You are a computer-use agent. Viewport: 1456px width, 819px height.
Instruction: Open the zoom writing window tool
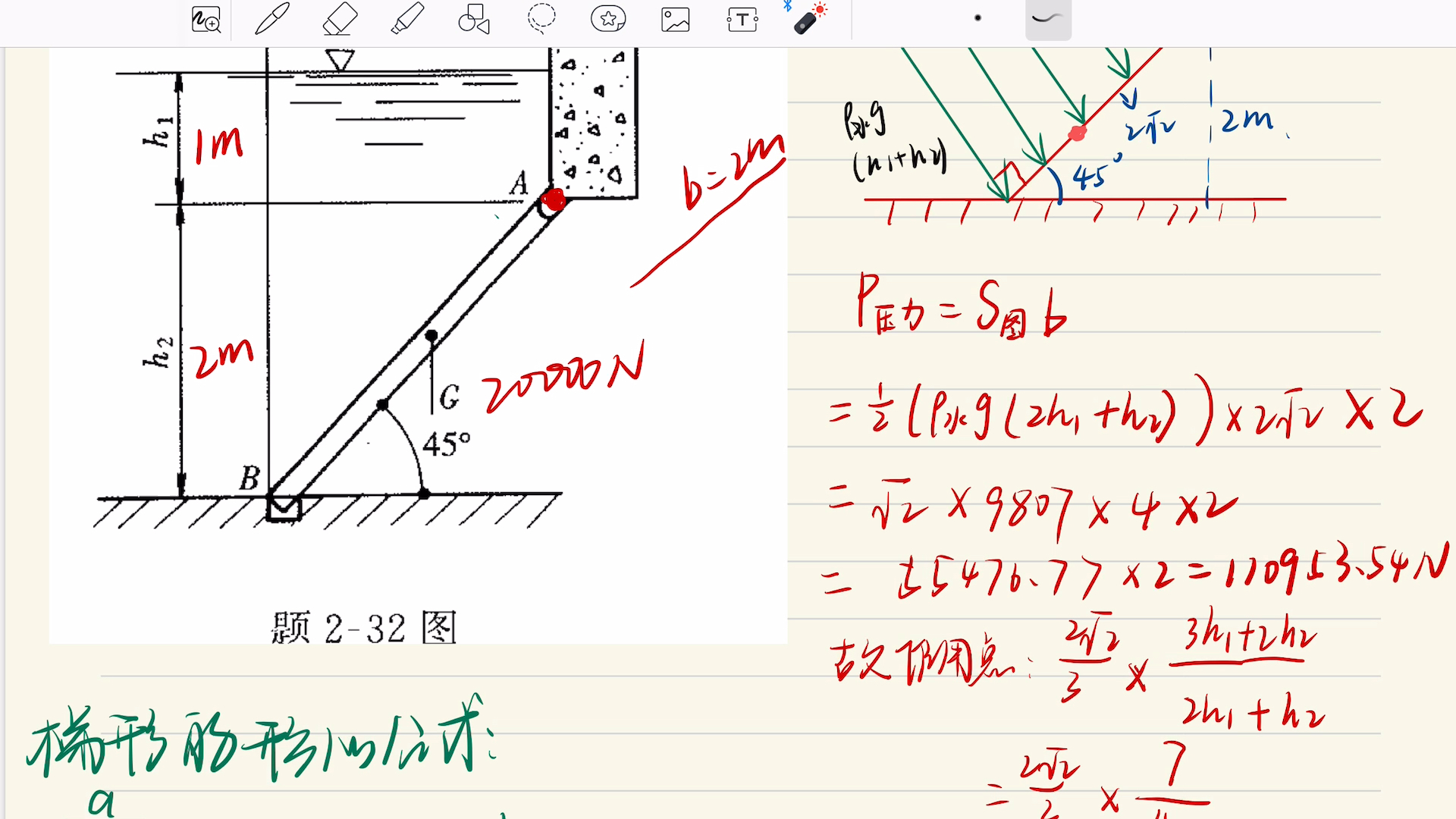pyautogui.click(x=206, y=19)
